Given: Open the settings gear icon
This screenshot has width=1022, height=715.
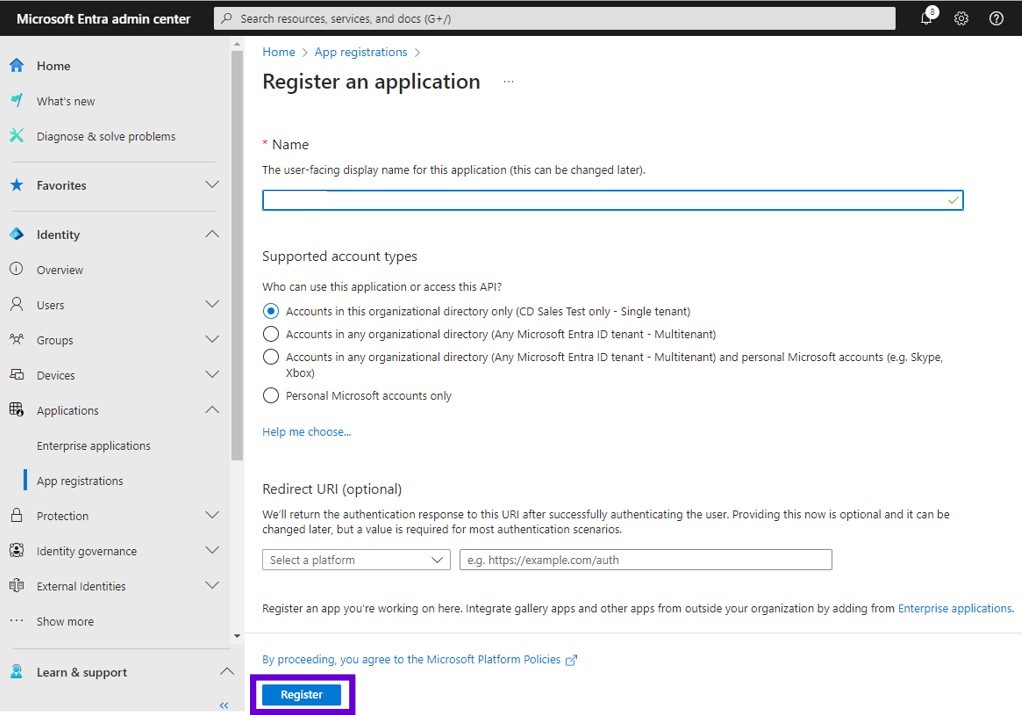Looking at the screenshot, I should pyautogui.click(x=961, y=18).
